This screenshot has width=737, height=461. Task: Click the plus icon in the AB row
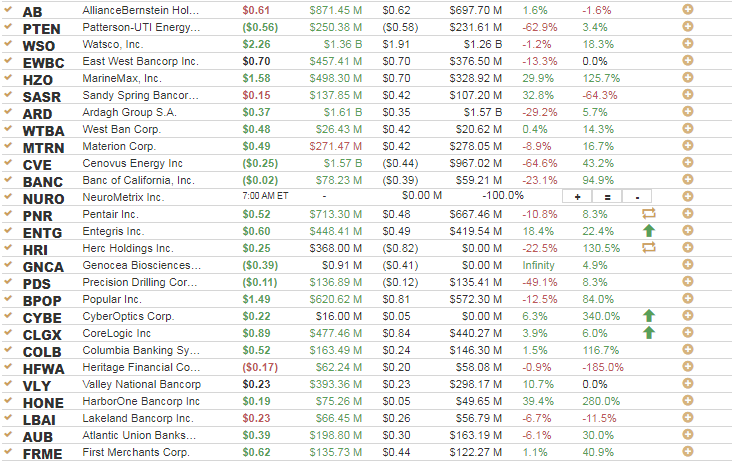coord(688,9)
